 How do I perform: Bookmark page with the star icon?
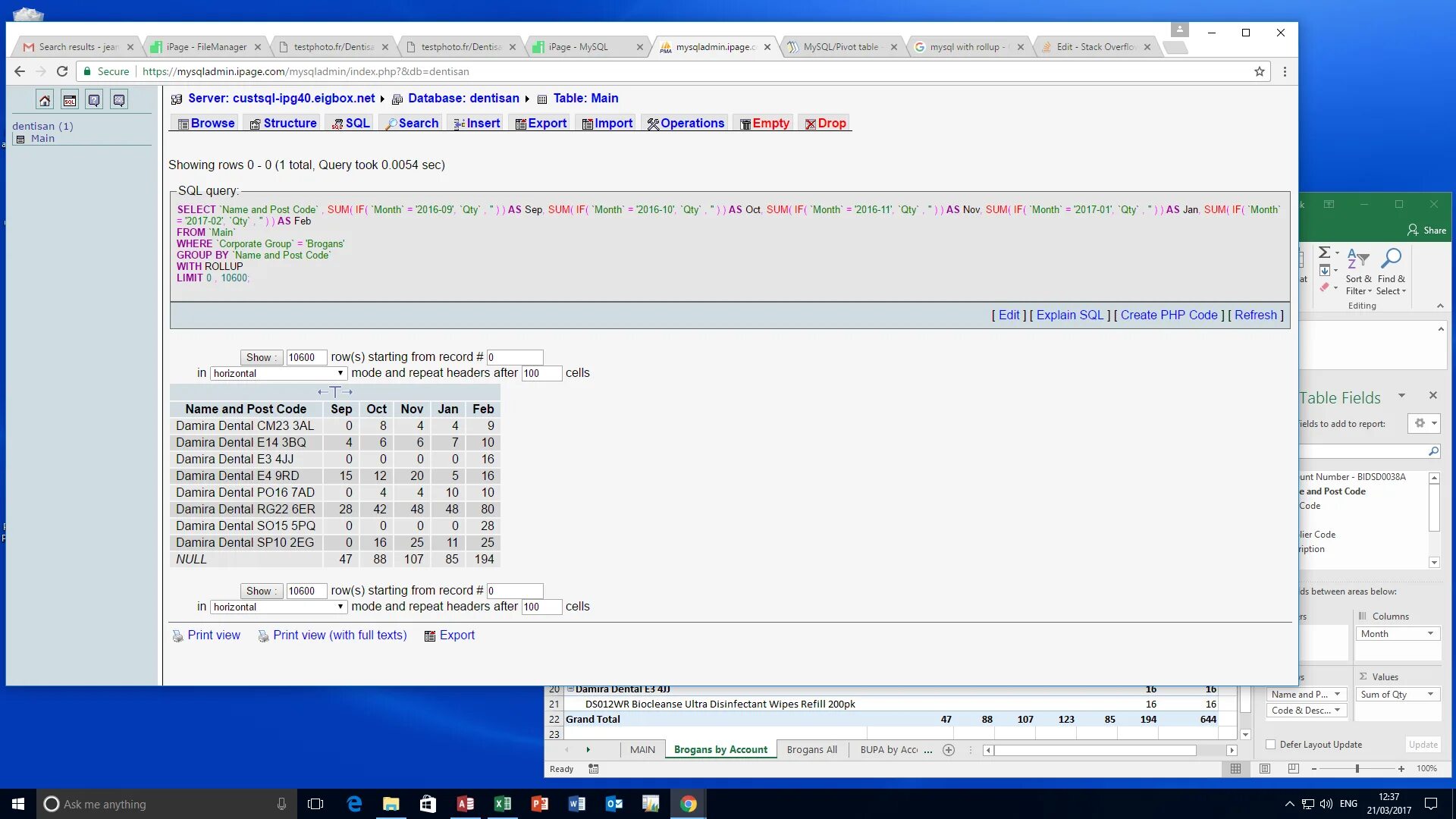pos(1260,71)
